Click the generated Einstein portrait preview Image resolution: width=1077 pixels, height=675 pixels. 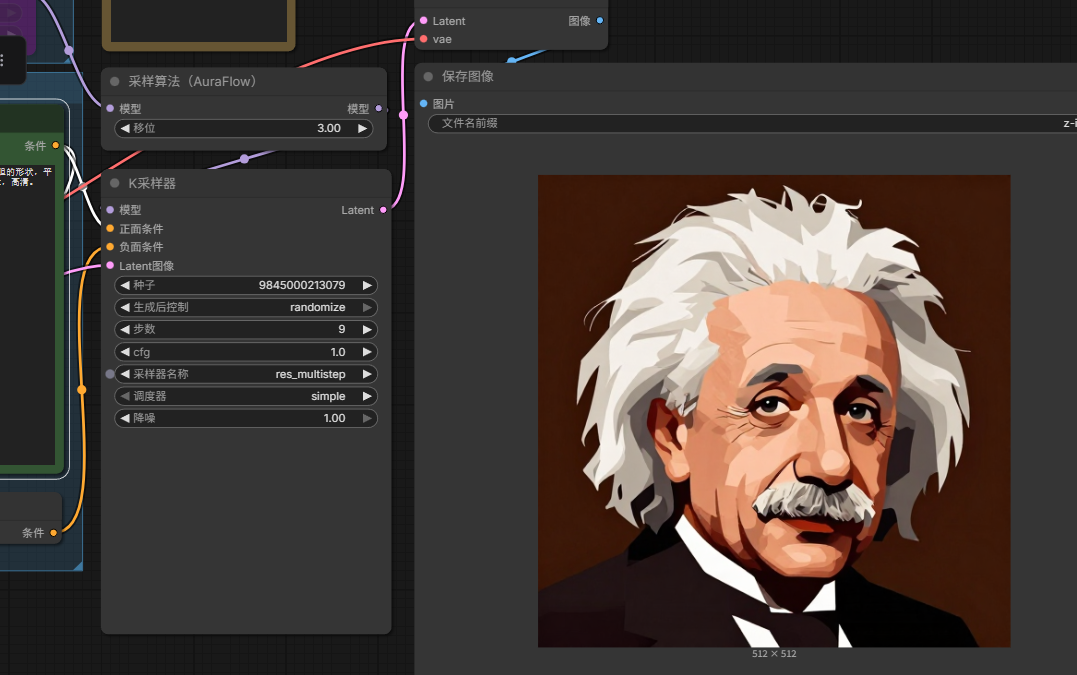tap(774, 411)
